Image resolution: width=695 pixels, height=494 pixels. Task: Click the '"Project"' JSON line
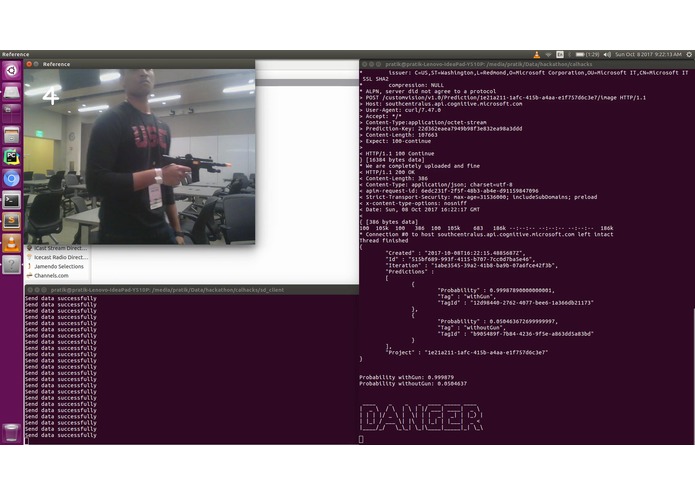click(x=467, y=353)
